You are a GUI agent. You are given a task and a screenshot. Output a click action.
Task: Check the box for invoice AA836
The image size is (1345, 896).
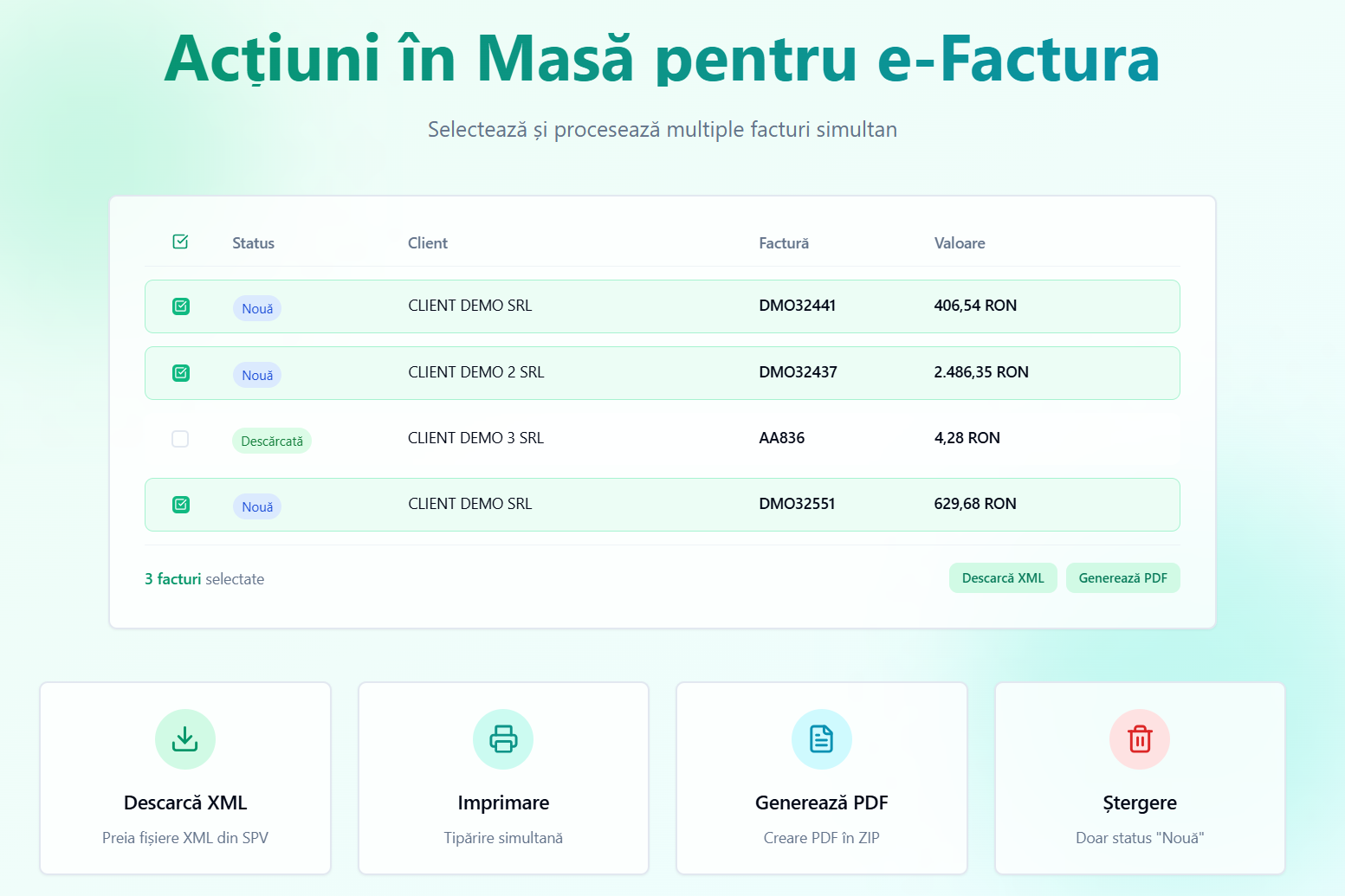[x=180, y=439]
